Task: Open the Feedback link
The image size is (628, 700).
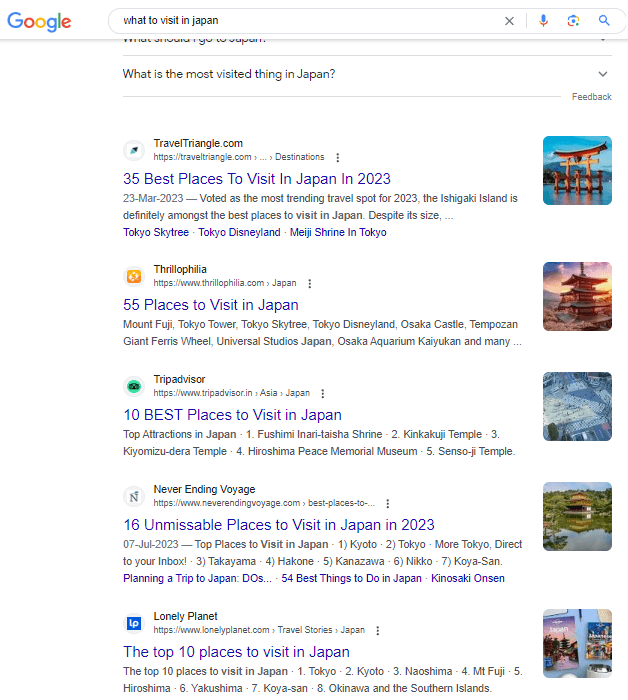Action: point(591,97)
